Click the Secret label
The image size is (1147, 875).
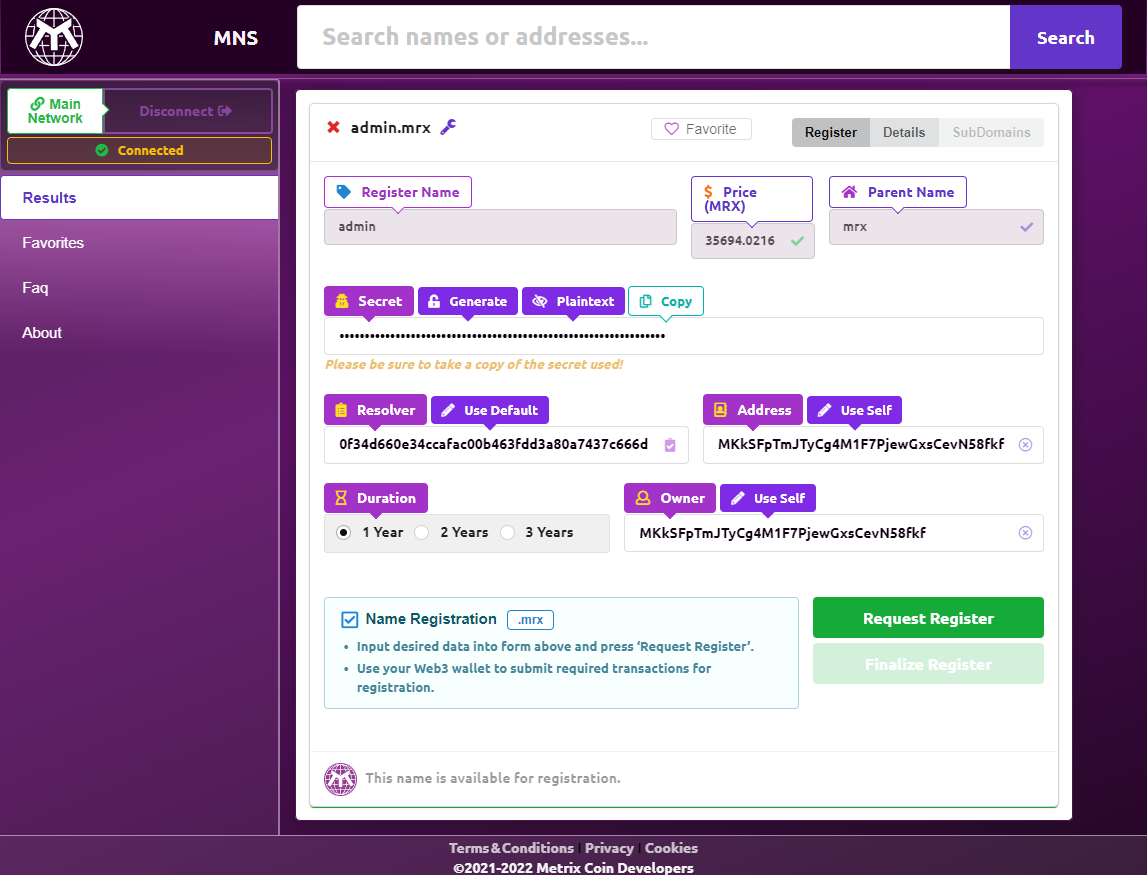(369, 301)
